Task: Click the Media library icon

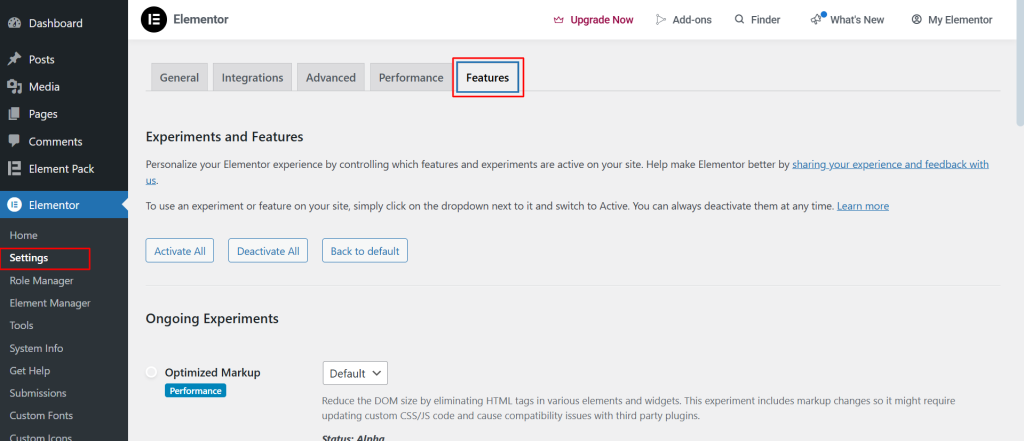Action: point(14,87)
